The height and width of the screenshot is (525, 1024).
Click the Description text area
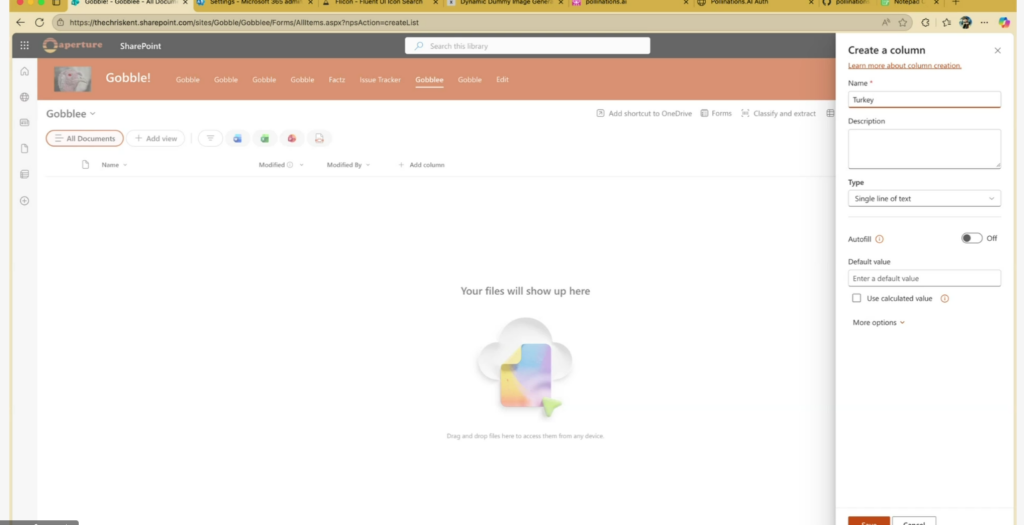pyautogui.click(x=924, y=149)
